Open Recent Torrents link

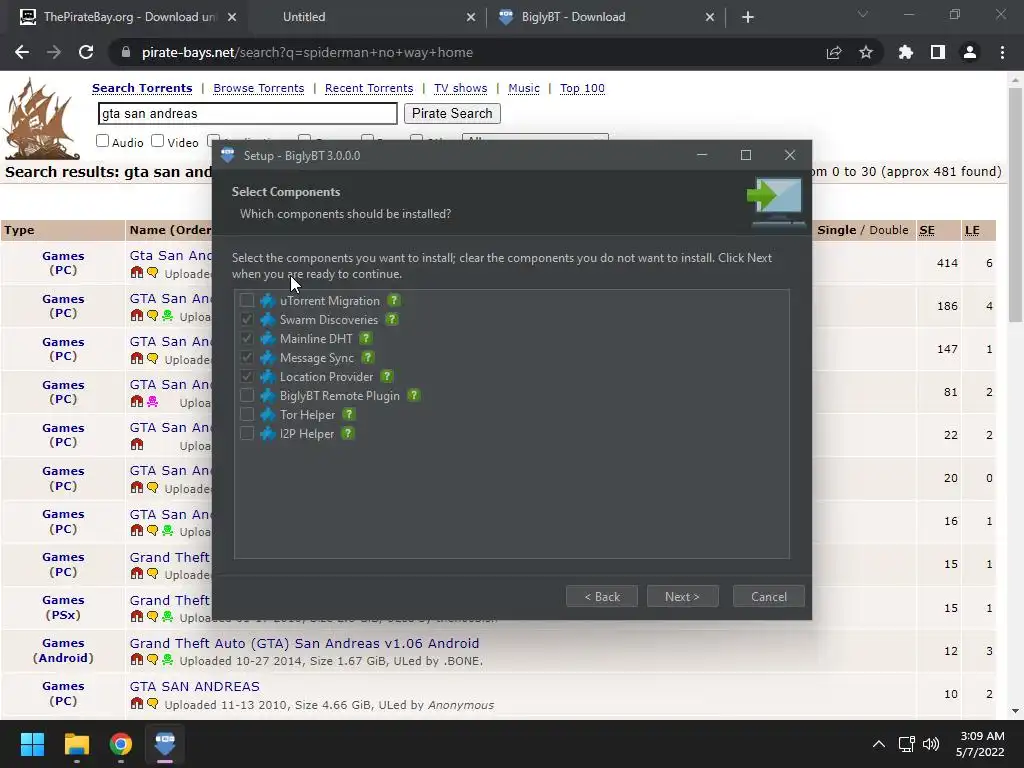369,88
